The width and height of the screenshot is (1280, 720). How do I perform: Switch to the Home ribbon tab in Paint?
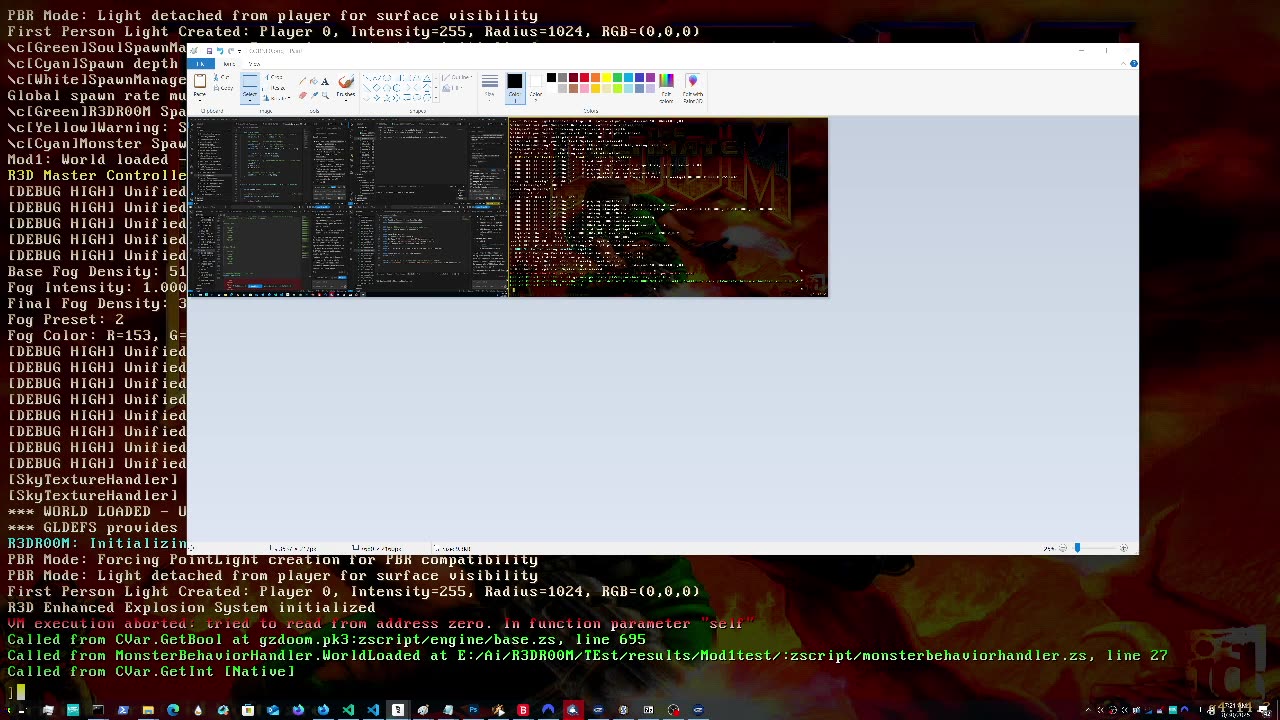coord(229,64)
